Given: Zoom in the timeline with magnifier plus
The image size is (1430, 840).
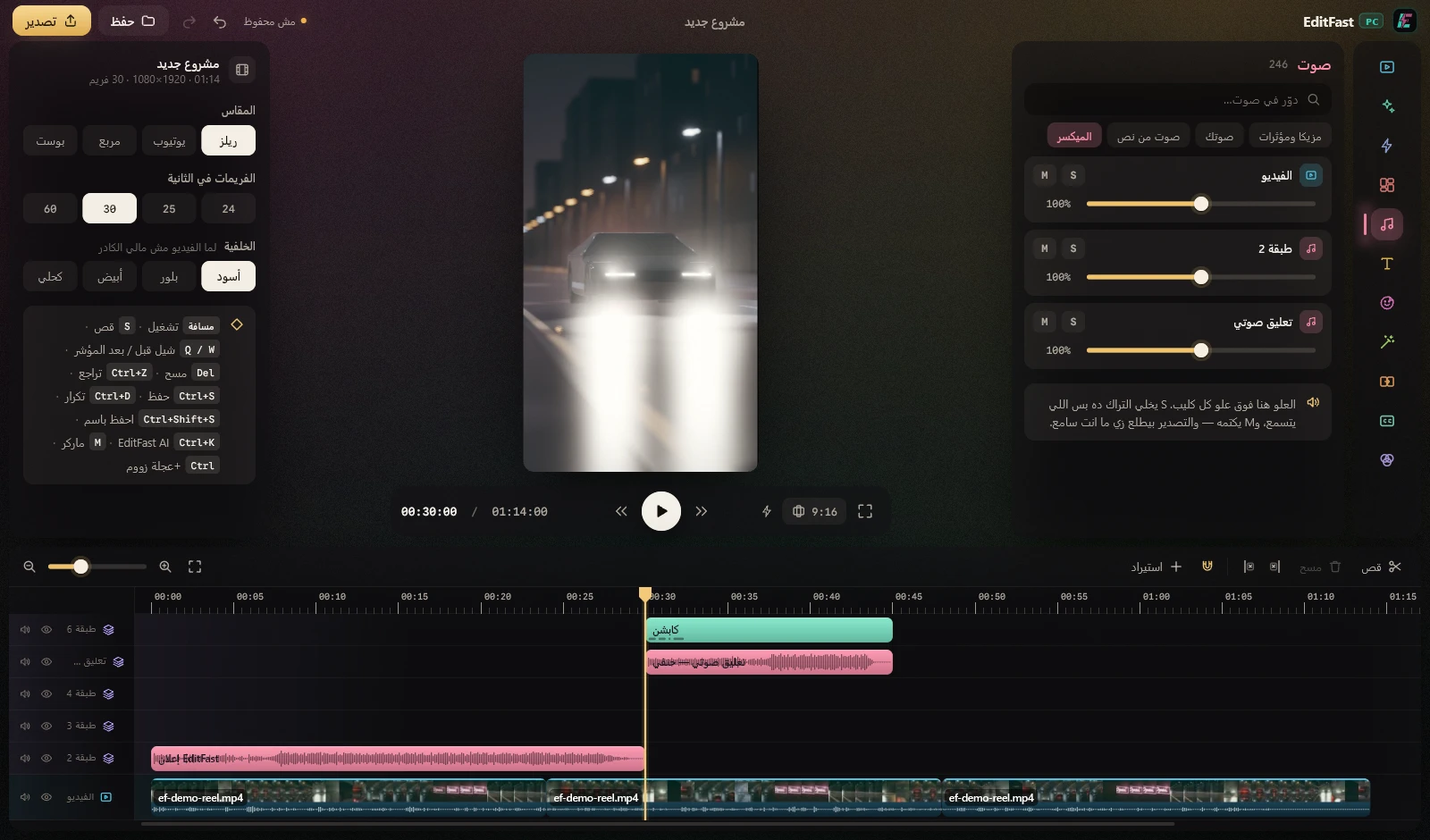Looking at the screenshot, I should point(165,567).
